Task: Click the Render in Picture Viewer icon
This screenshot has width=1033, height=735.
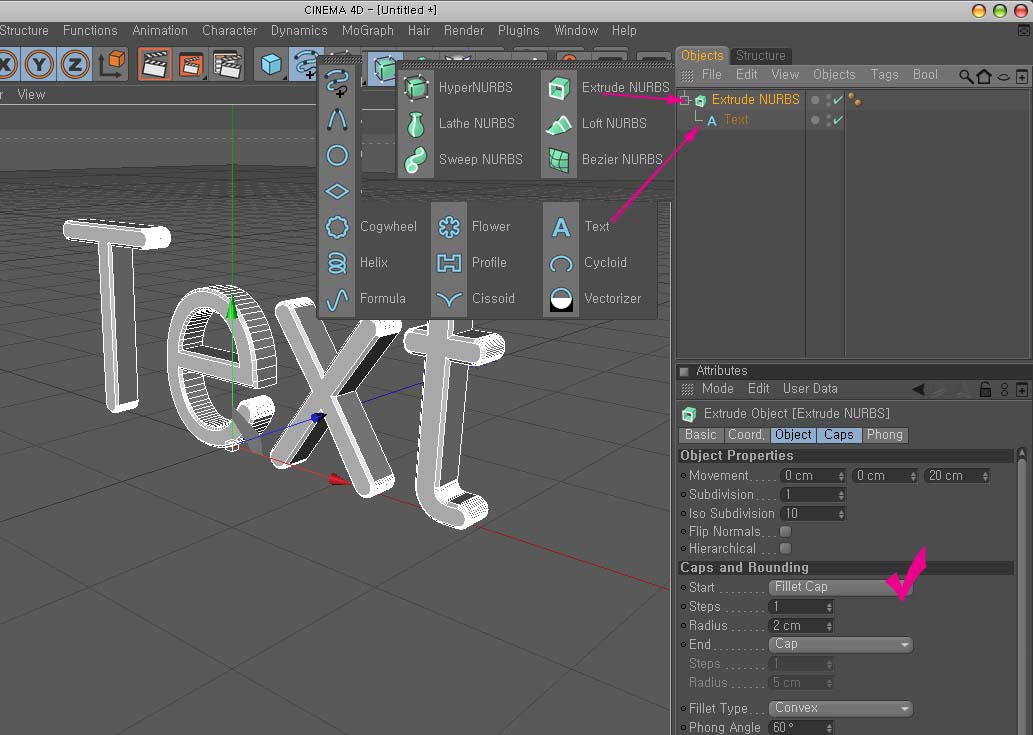Action: [191, 65]
